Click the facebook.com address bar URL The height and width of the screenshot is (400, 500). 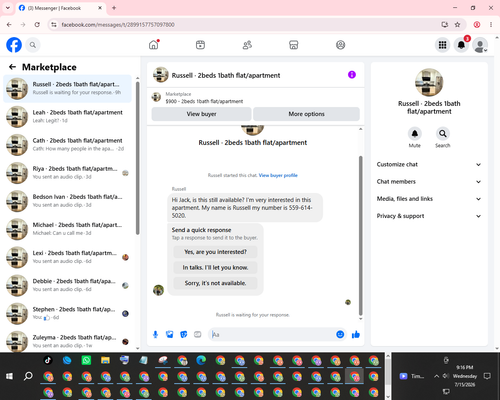click(118, 25)
